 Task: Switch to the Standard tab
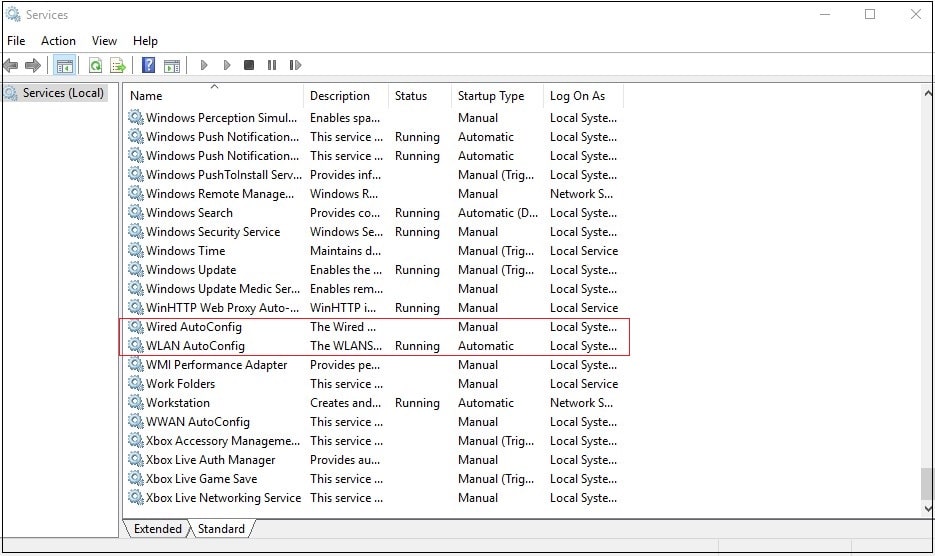tap(221, 529)
